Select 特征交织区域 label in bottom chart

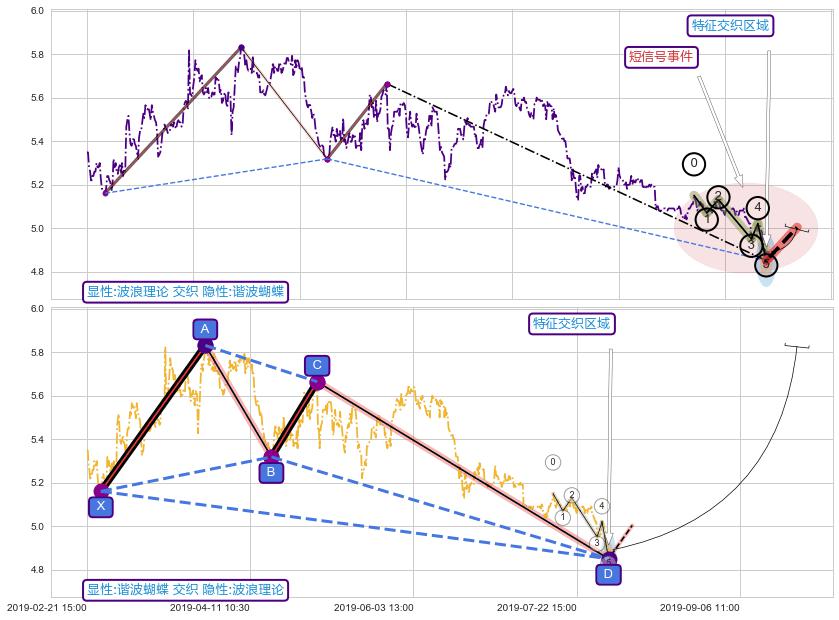click(x=572, y=323)
